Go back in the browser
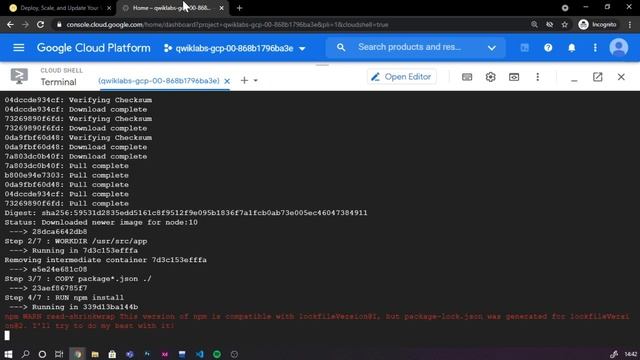640x360 pixels. (x=10, y=24)
